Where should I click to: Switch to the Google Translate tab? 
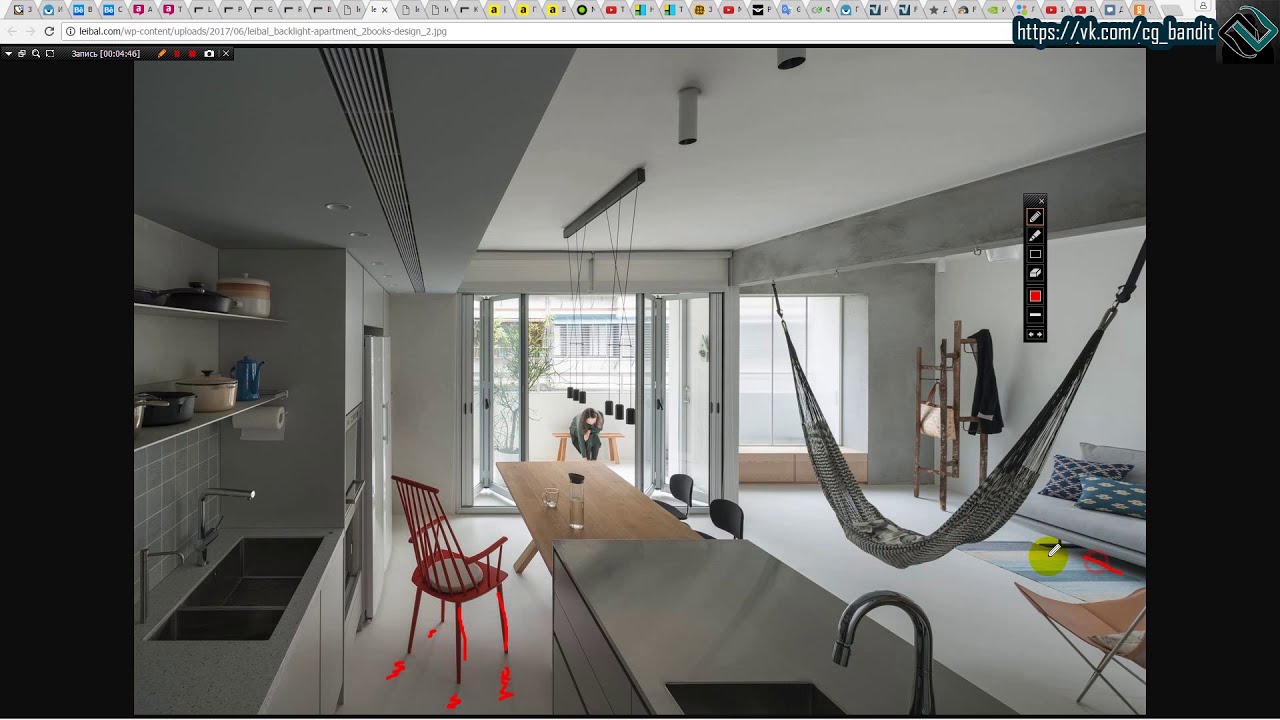click(x=790, y=10)
